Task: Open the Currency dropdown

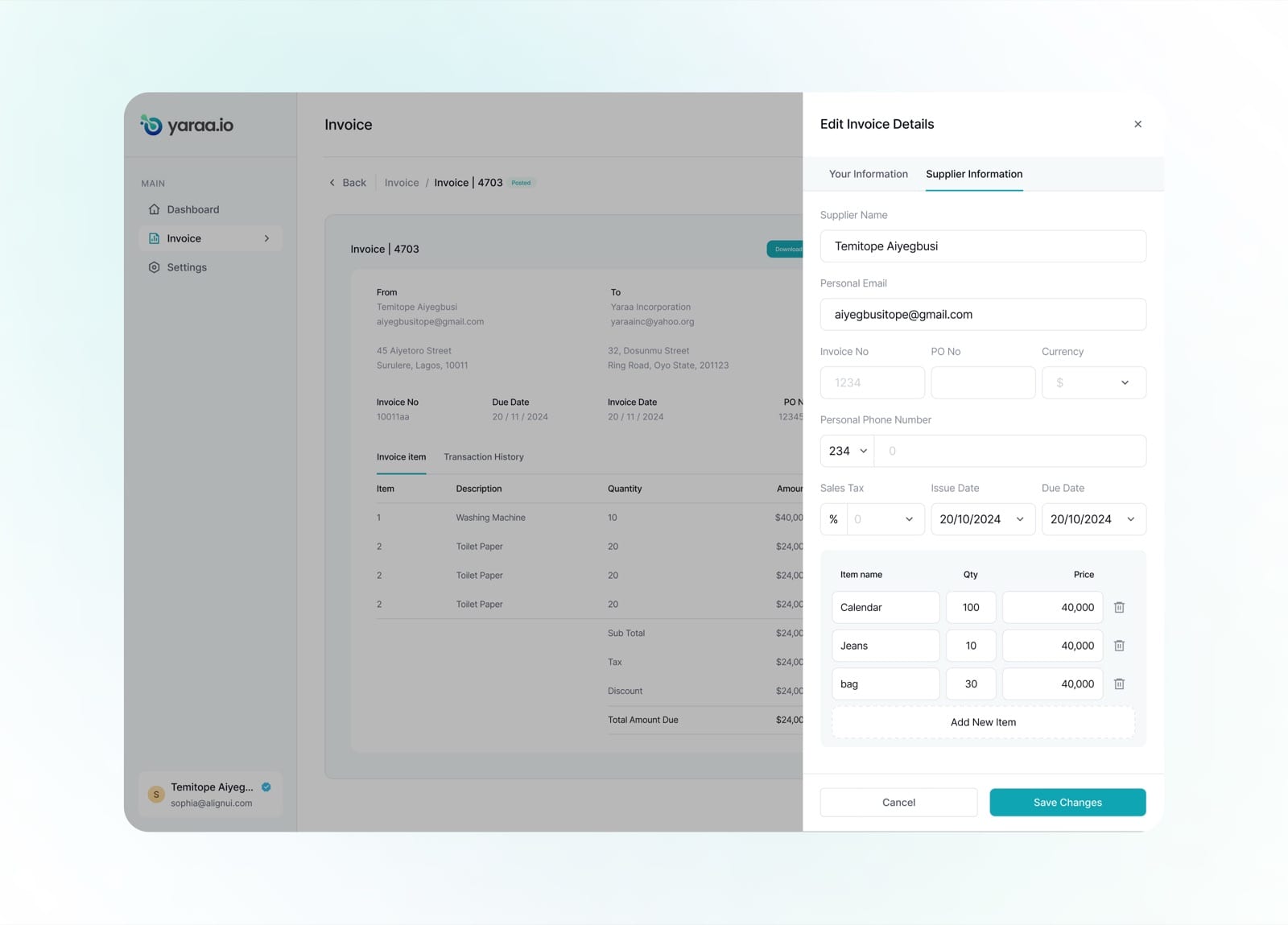Action: pos(1094,382)
